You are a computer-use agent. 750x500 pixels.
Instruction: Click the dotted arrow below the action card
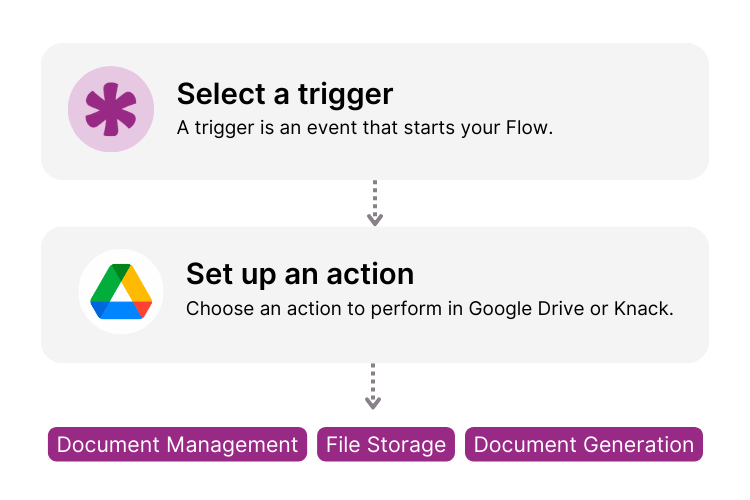pos(373,386)
